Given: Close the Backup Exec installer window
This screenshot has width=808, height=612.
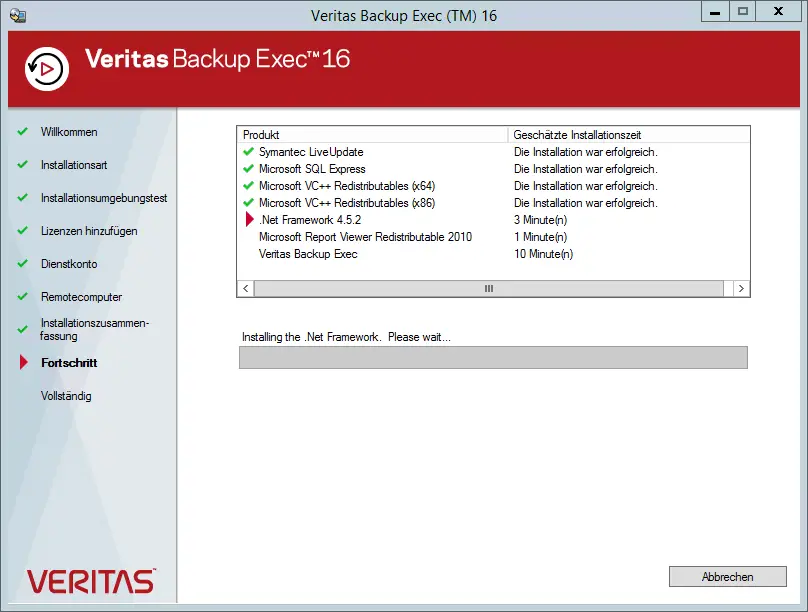Looking at the screenshot, I should pyautogui.click(x=778, y=11).
